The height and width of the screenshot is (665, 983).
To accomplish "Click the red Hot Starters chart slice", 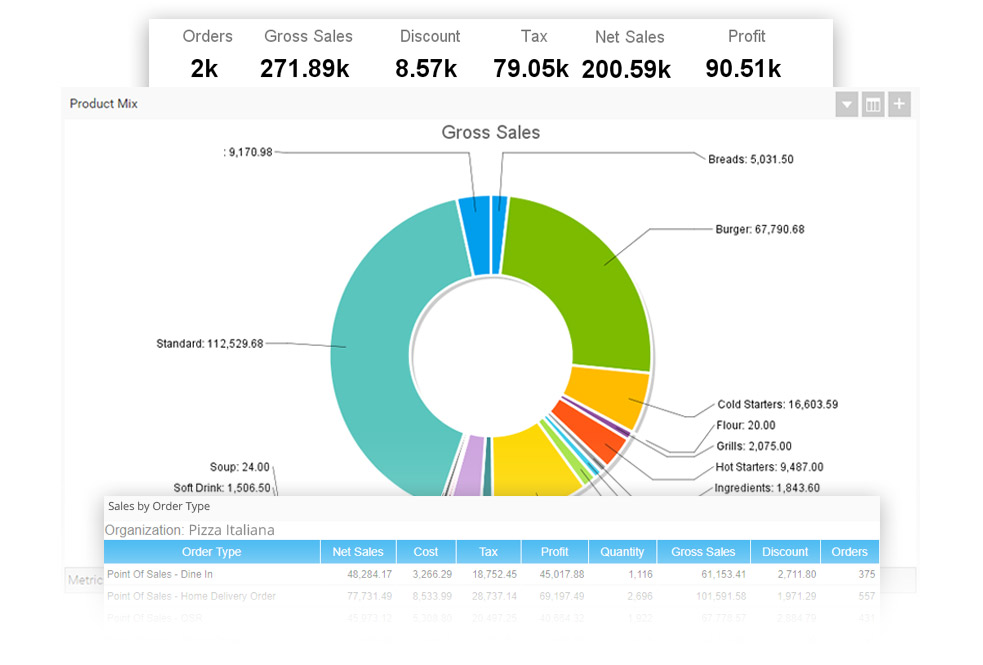I will pos(591,434).
